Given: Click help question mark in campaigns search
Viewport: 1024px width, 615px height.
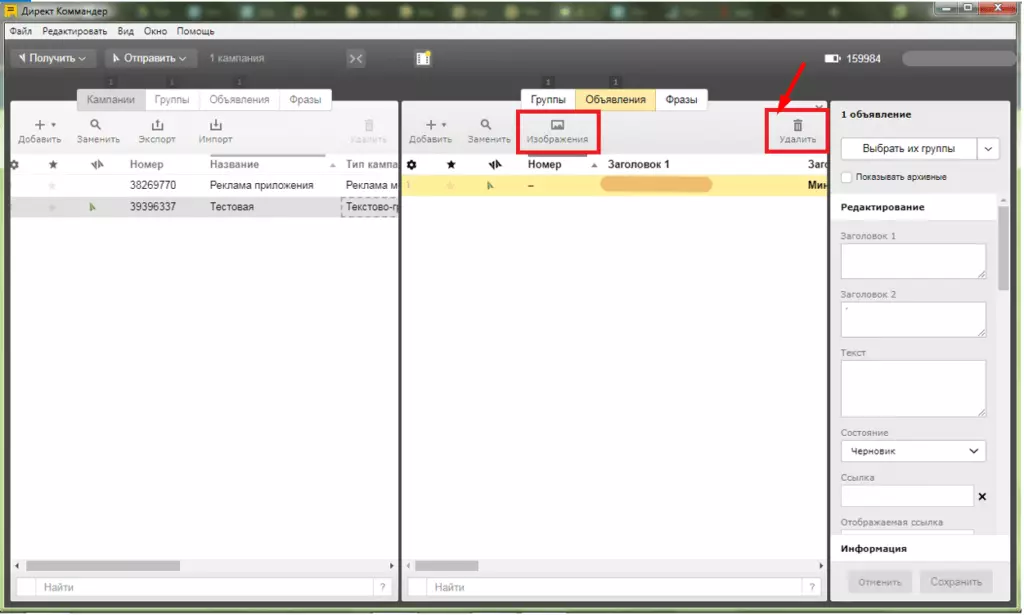Looking at the screenshot, I should tap(383, 587).
